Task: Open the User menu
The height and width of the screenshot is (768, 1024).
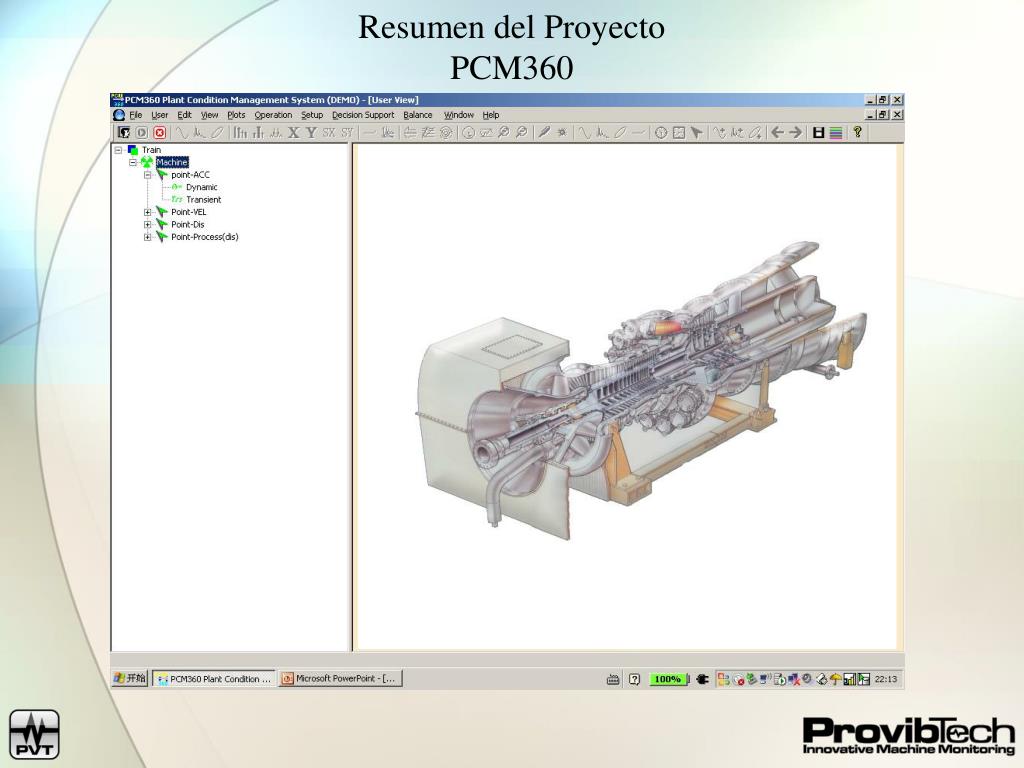Action: point(159,115)
